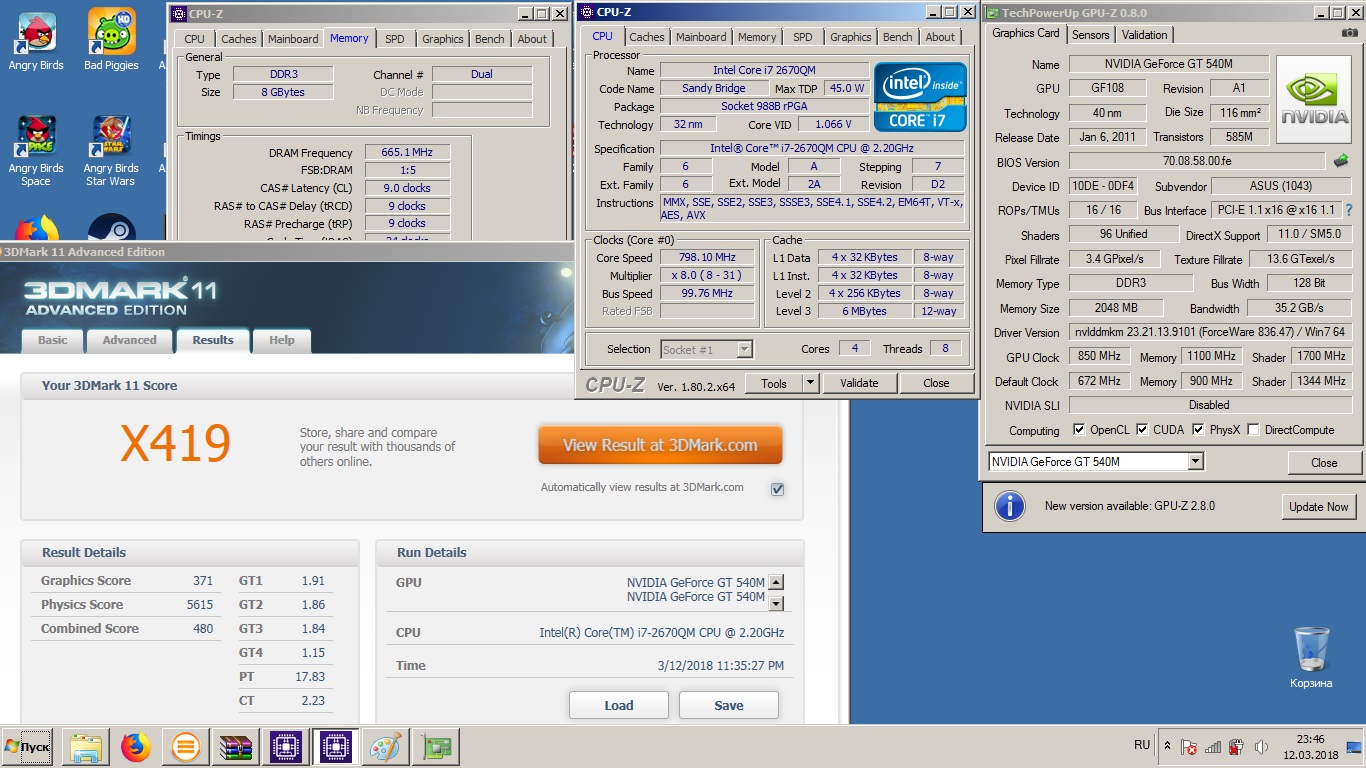Click the Close button in front CPU-Z
The image size is (1366, 768).
pos(936,383)
